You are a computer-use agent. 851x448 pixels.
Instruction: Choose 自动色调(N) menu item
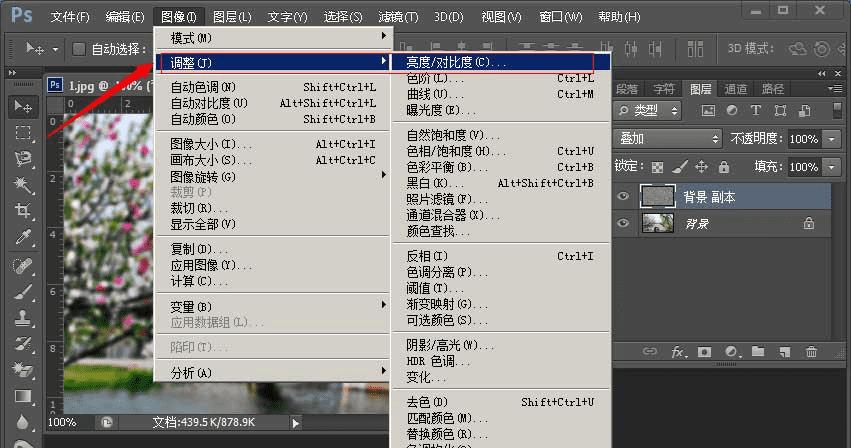coord(273,87)
